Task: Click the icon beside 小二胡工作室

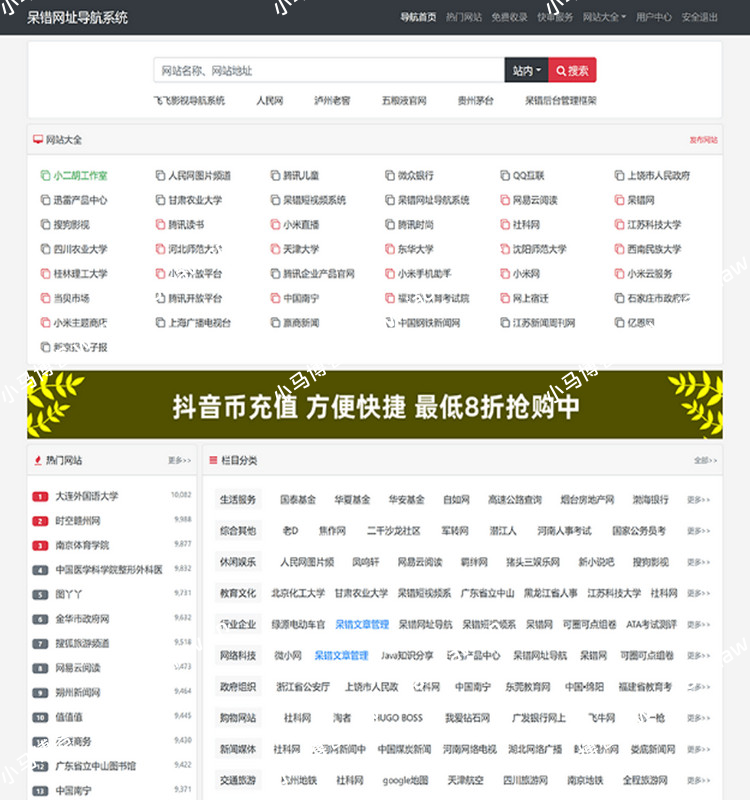Action: (45, 175)
